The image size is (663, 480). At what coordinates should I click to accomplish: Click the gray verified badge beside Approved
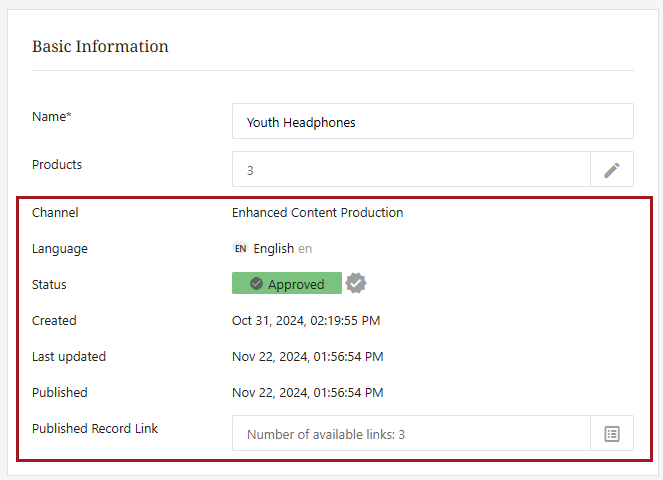(x=356, y=284)
